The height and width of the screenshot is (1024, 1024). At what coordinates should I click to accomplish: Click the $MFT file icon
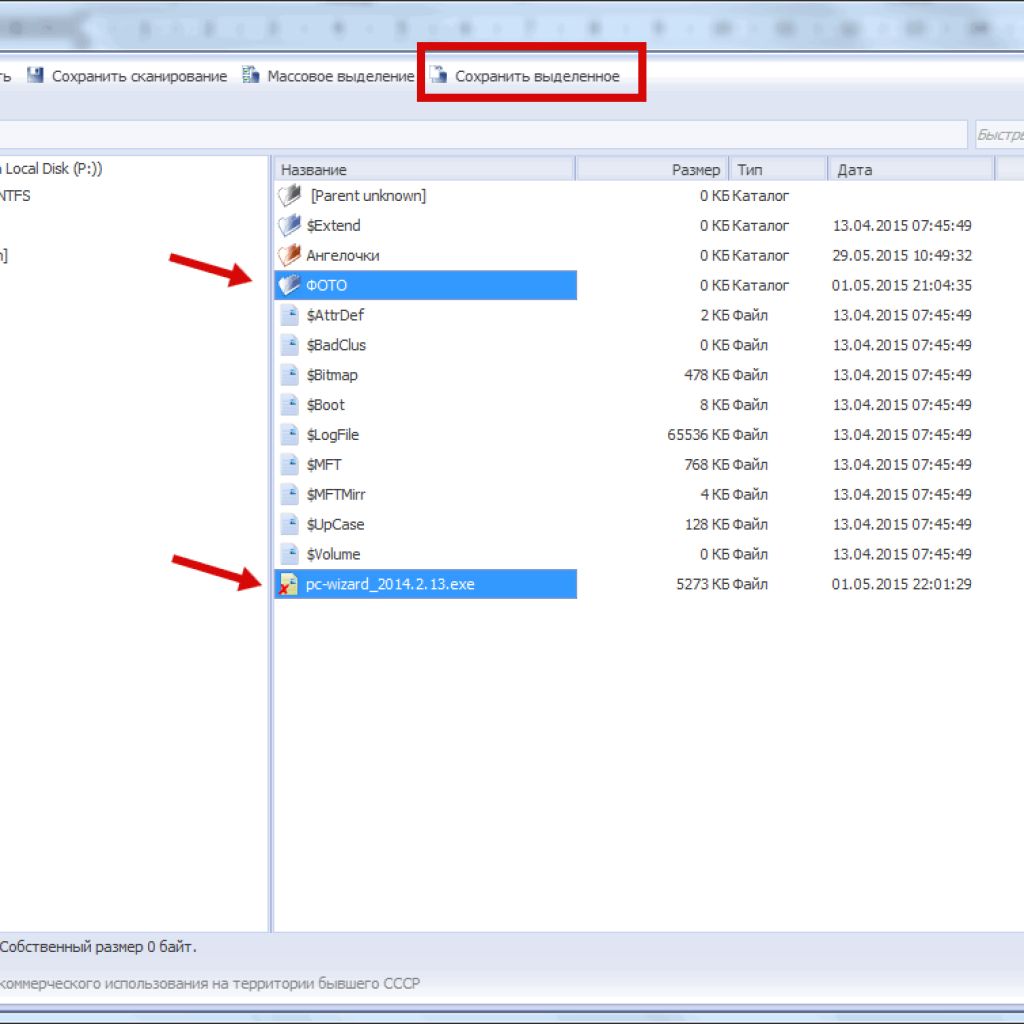click(x=289, y=465)
